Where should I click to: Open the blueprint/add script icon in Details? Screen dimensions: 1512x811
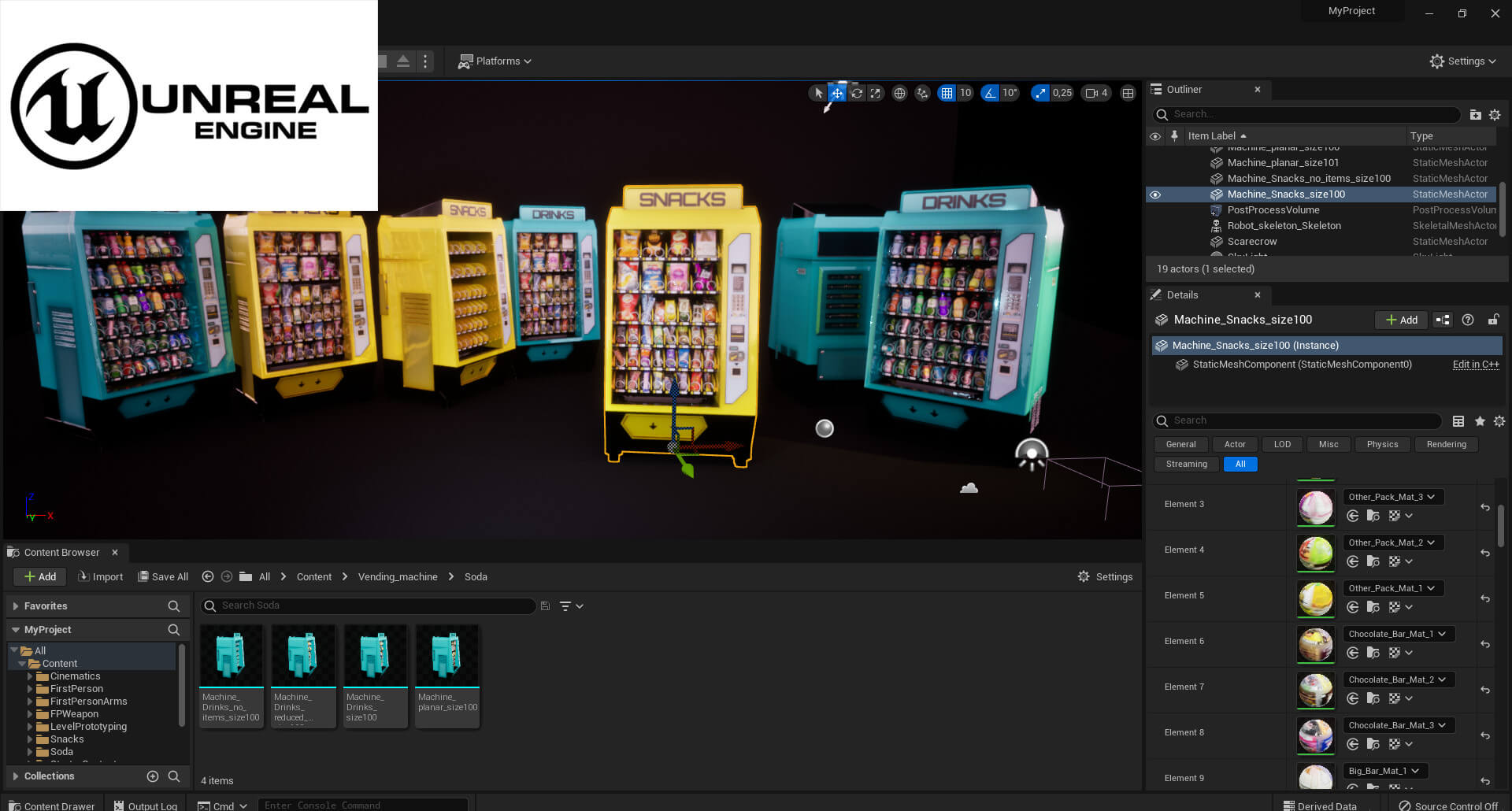point(1443,320)
